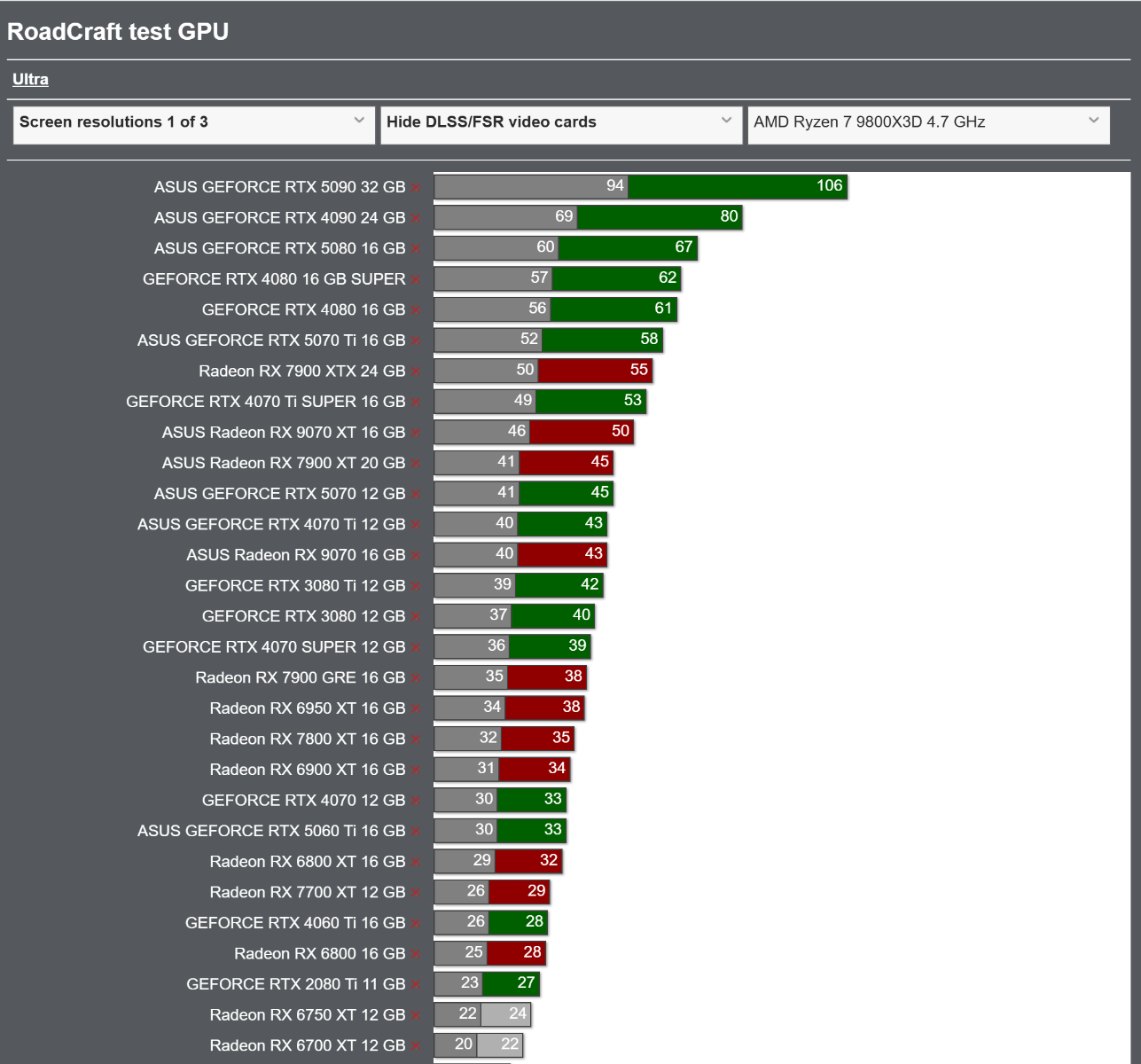
Task: Click the RTX 5090 green bar showing 106
Action: (x=738, y=186)
